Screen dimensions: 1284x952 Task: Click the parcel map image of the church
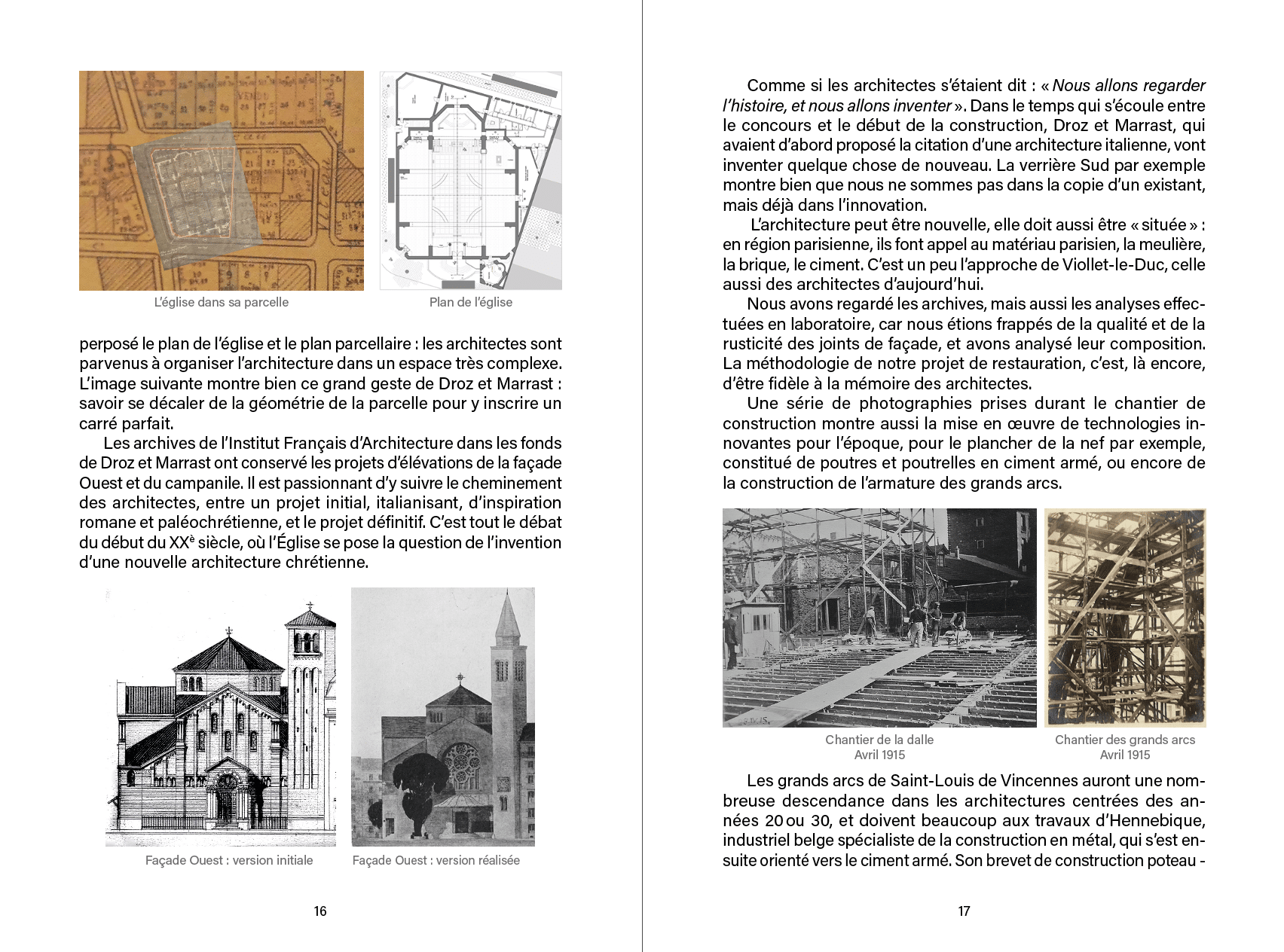221,181
